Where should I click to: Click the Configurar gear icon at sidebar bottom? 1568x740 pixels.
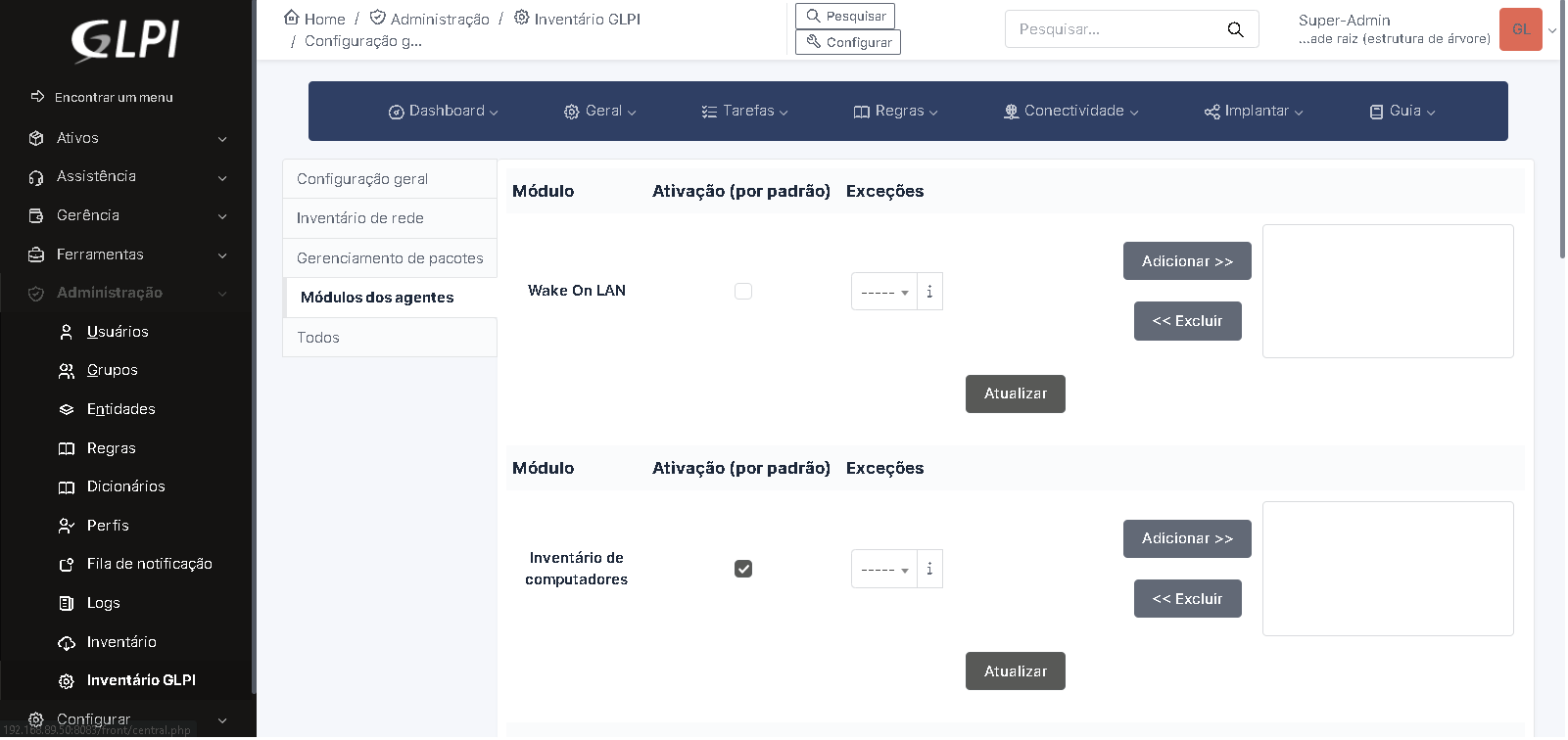[x=36, y=719]
